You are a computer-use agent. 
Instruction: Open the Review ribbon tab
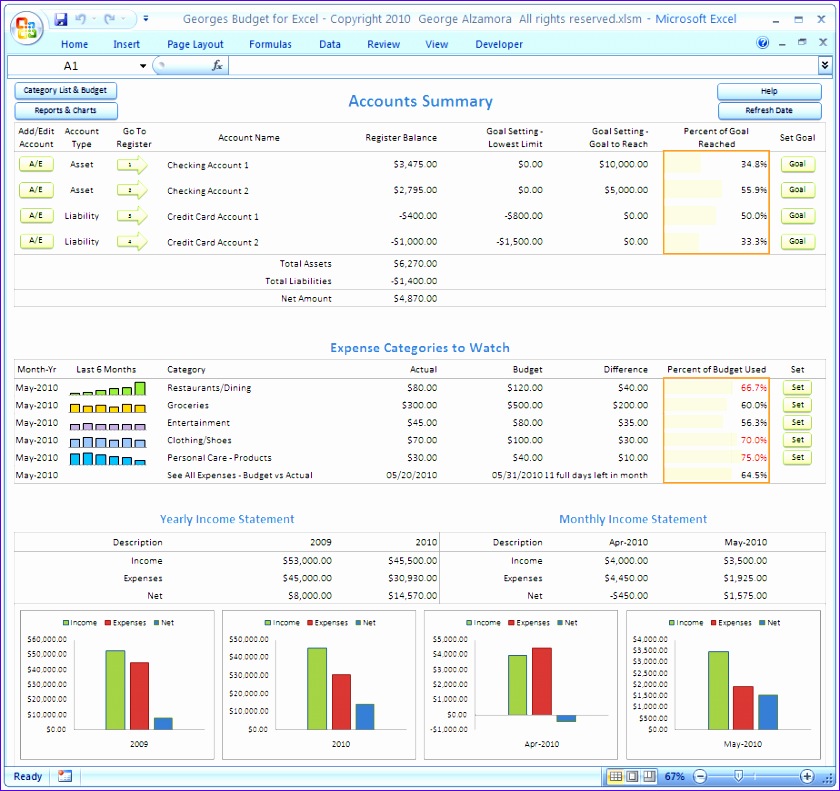(x=384, y=44)
